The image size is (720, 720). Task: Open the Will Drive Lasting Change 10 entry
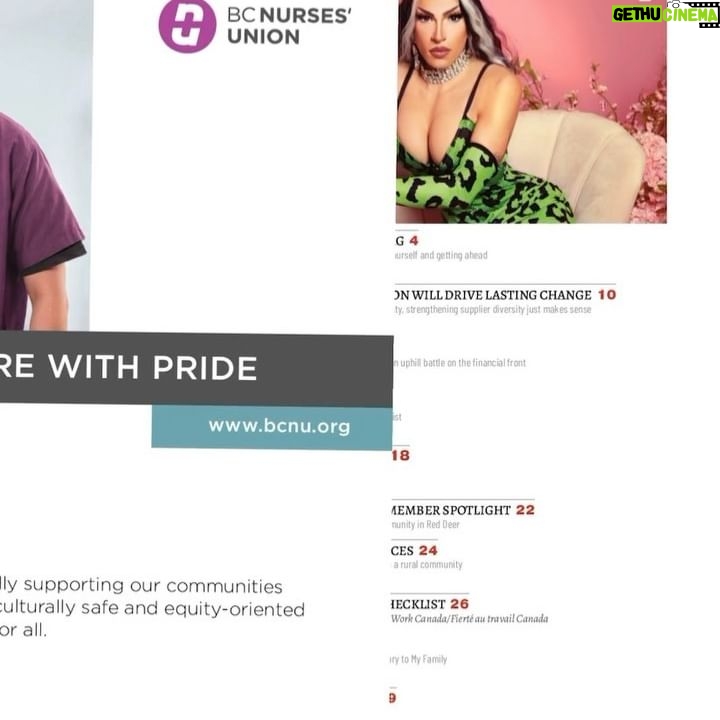505,295
